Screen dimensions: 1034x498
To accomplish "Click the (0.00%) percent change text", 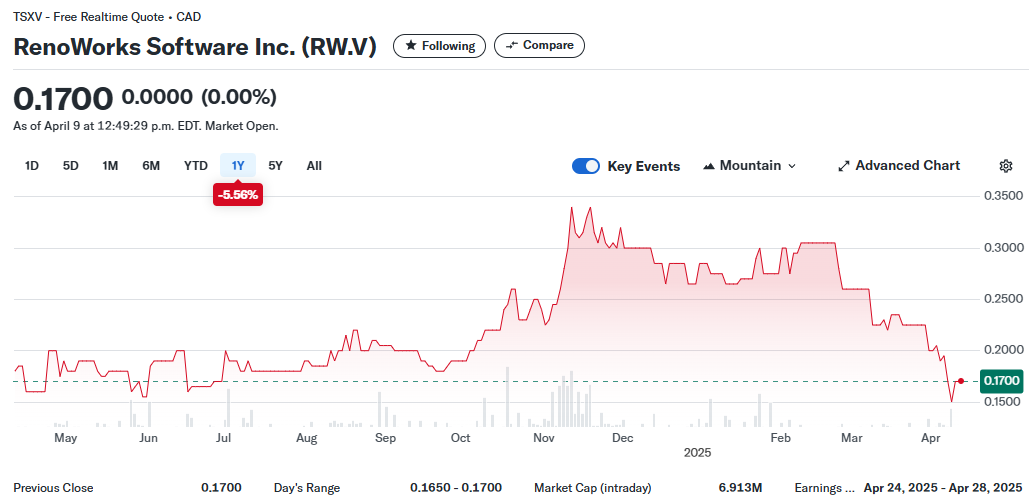I will 239,98.
